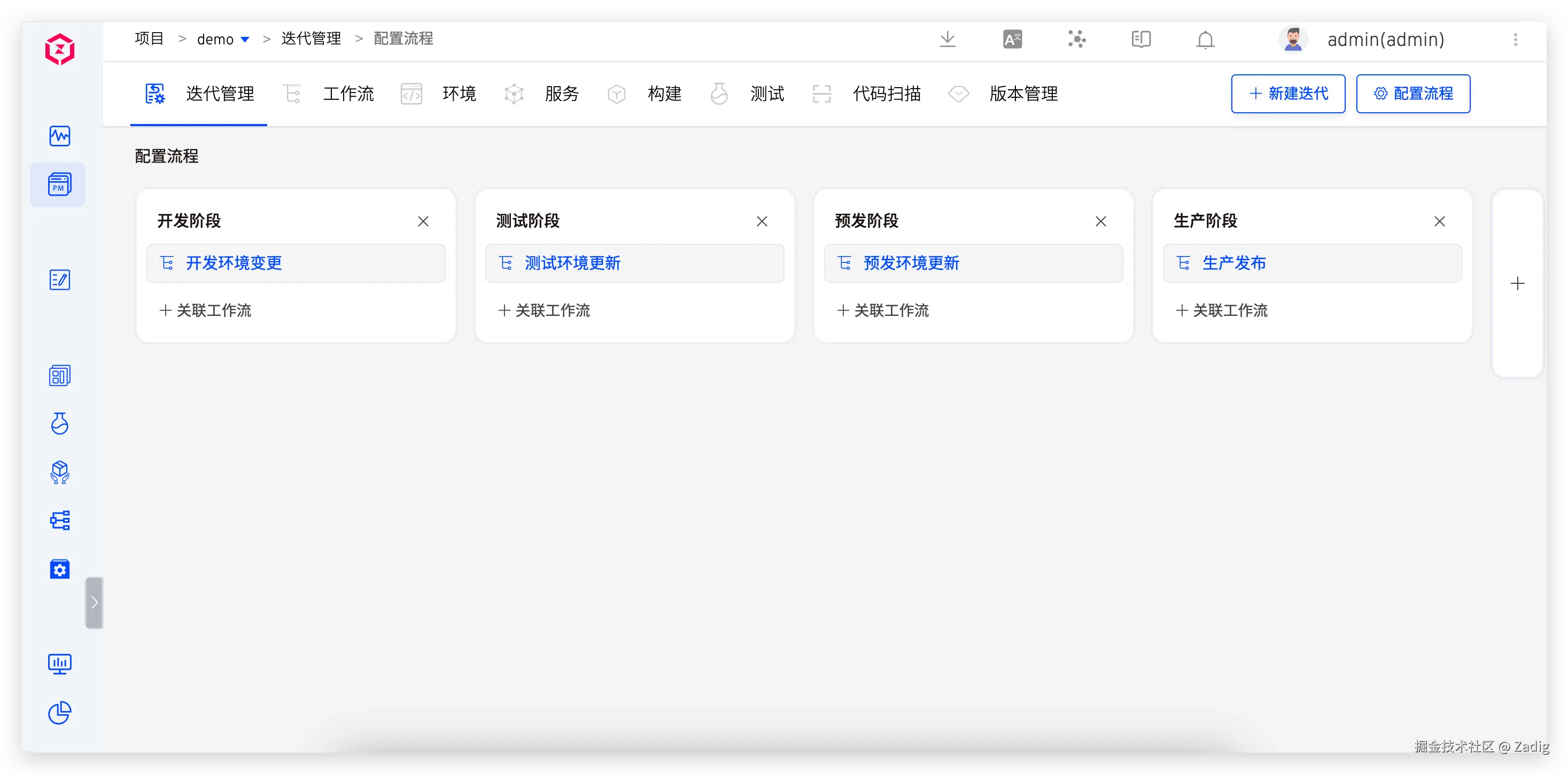Screen dimensions: 1568x774
Task: Remove the 开发阶段 stage card
Action: (x=423, y=222)
